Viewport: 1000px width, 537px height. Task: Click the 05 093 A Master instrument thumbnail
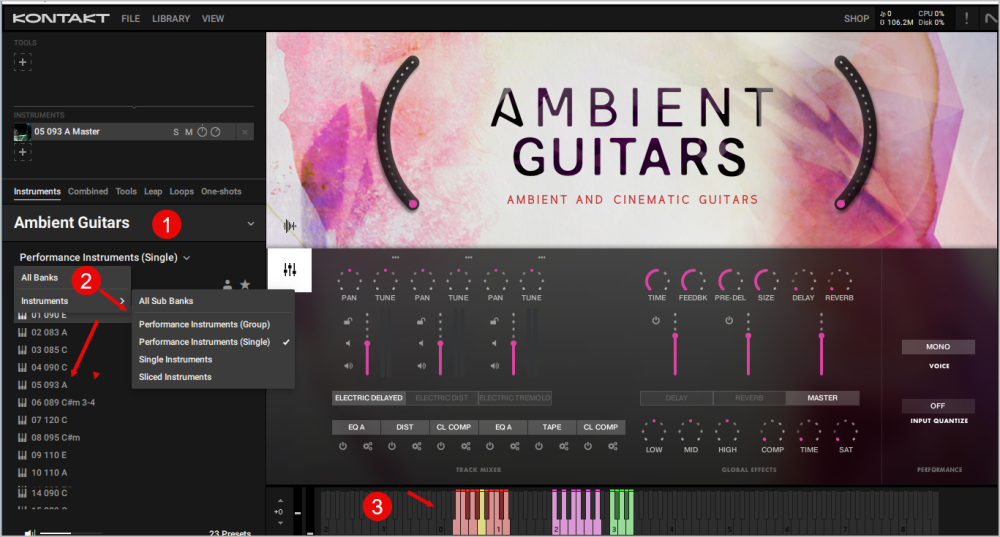(22, 132)
